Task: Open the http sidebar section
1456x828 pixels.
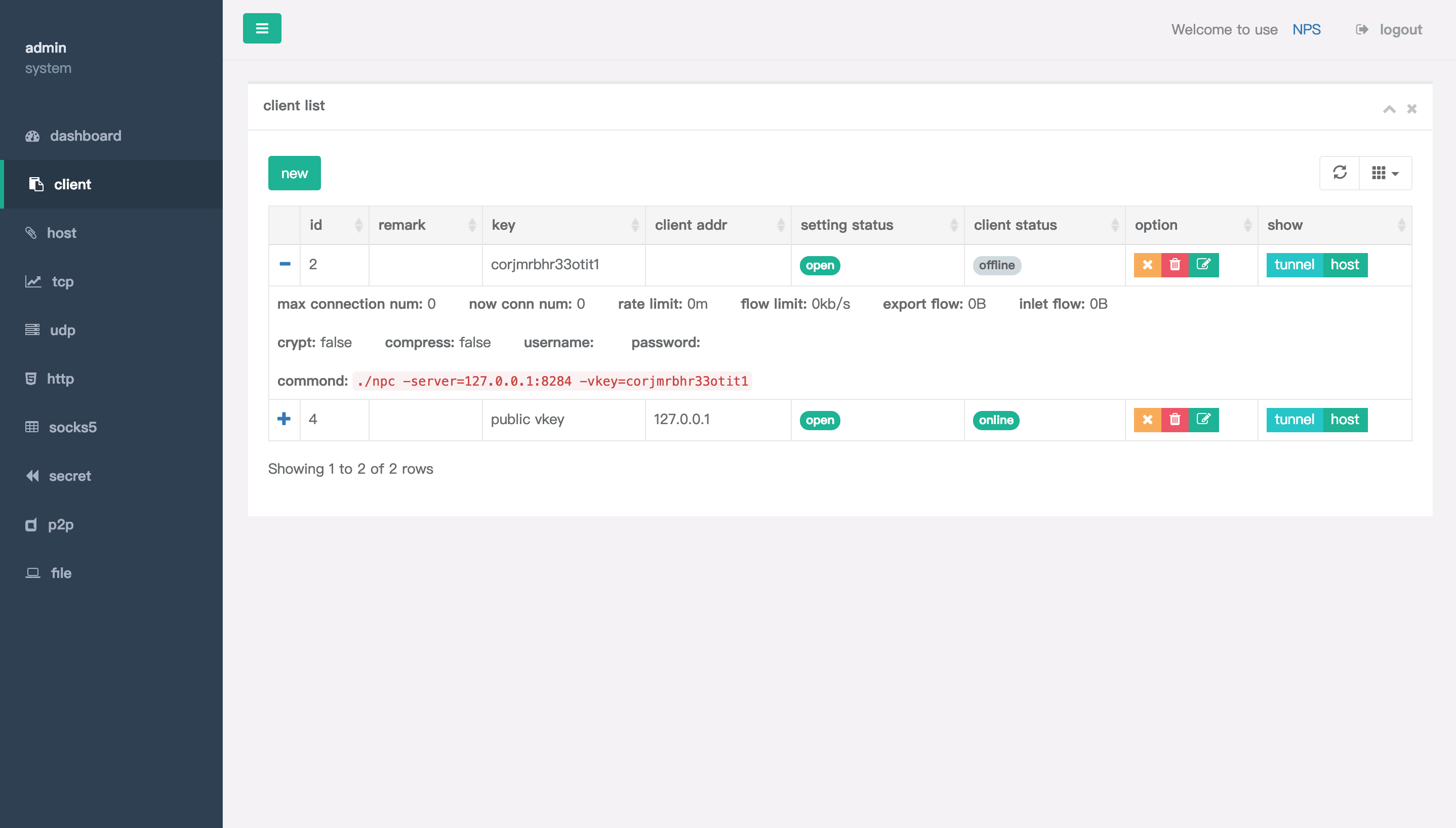Action: 111,379
